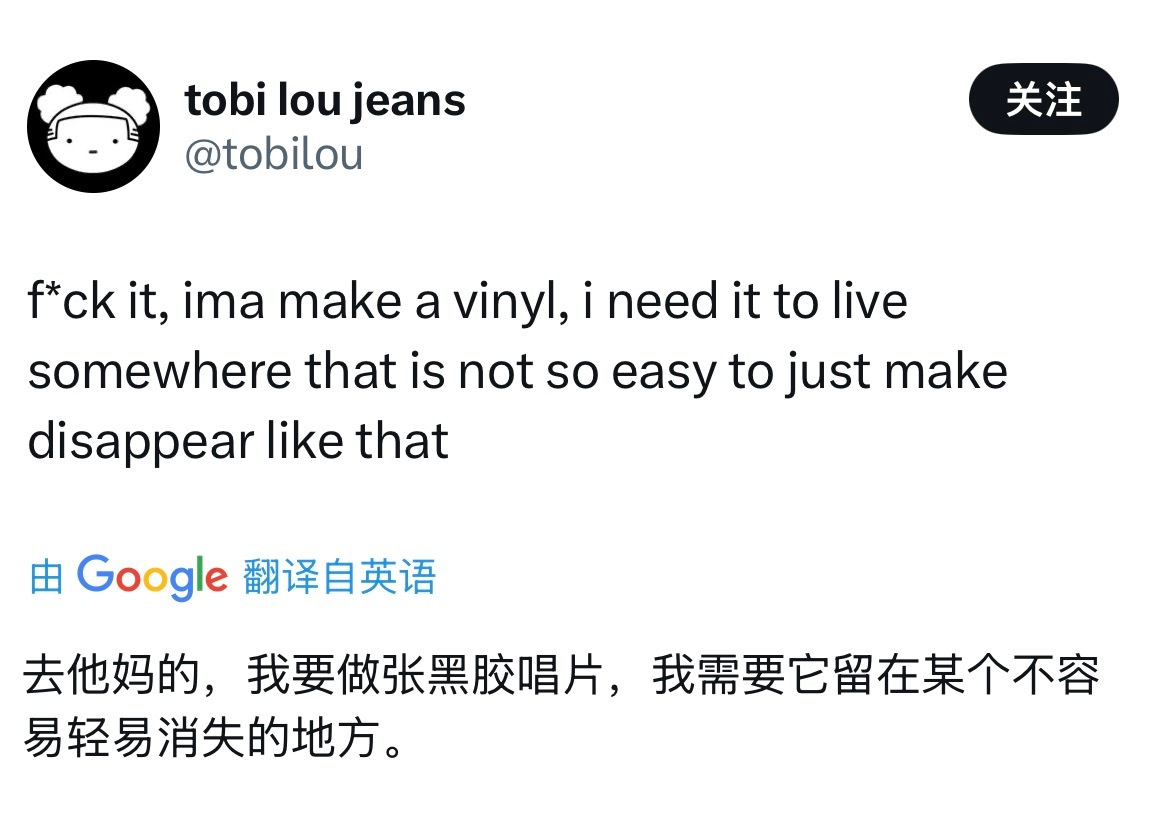
Task: Click the translated line starting "去他妈的"
Action: click(x=560, y=676)
